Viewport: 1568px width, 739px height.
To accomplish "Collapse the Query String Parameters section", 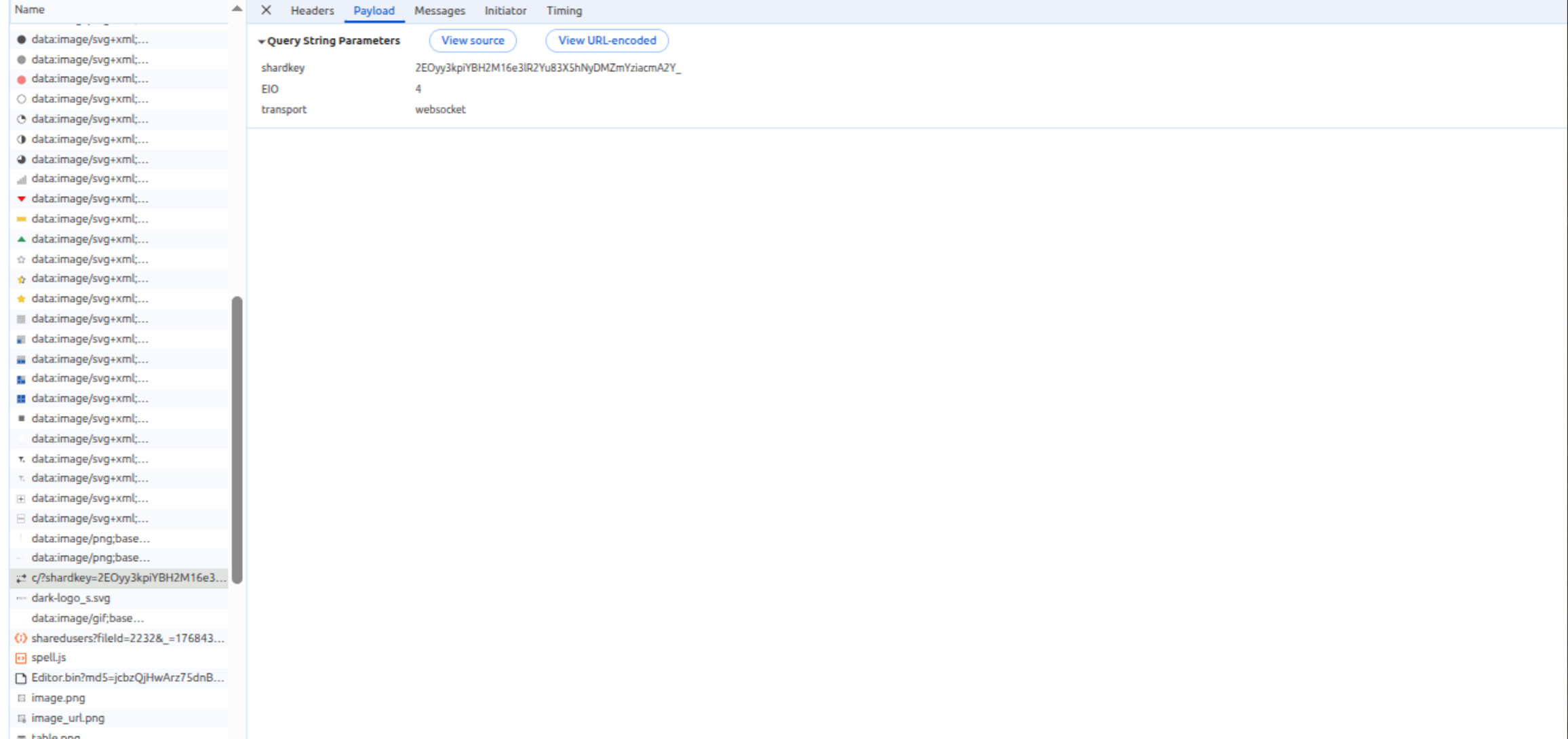I will pos(262,41).
